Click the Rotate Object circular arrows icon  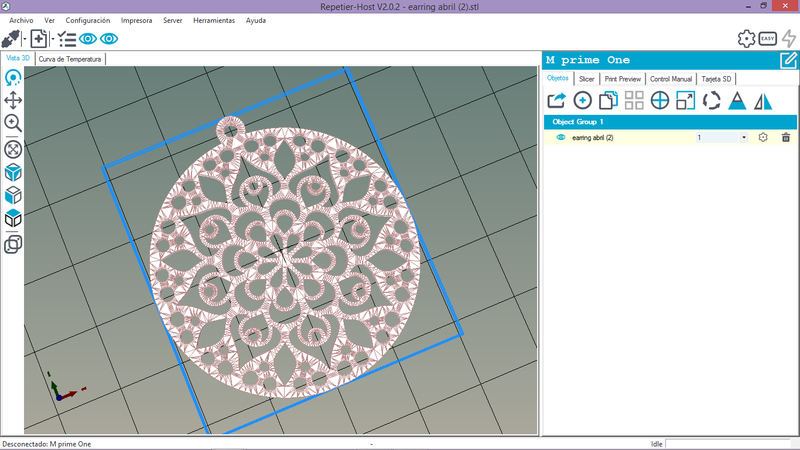(x=712, y=100)
